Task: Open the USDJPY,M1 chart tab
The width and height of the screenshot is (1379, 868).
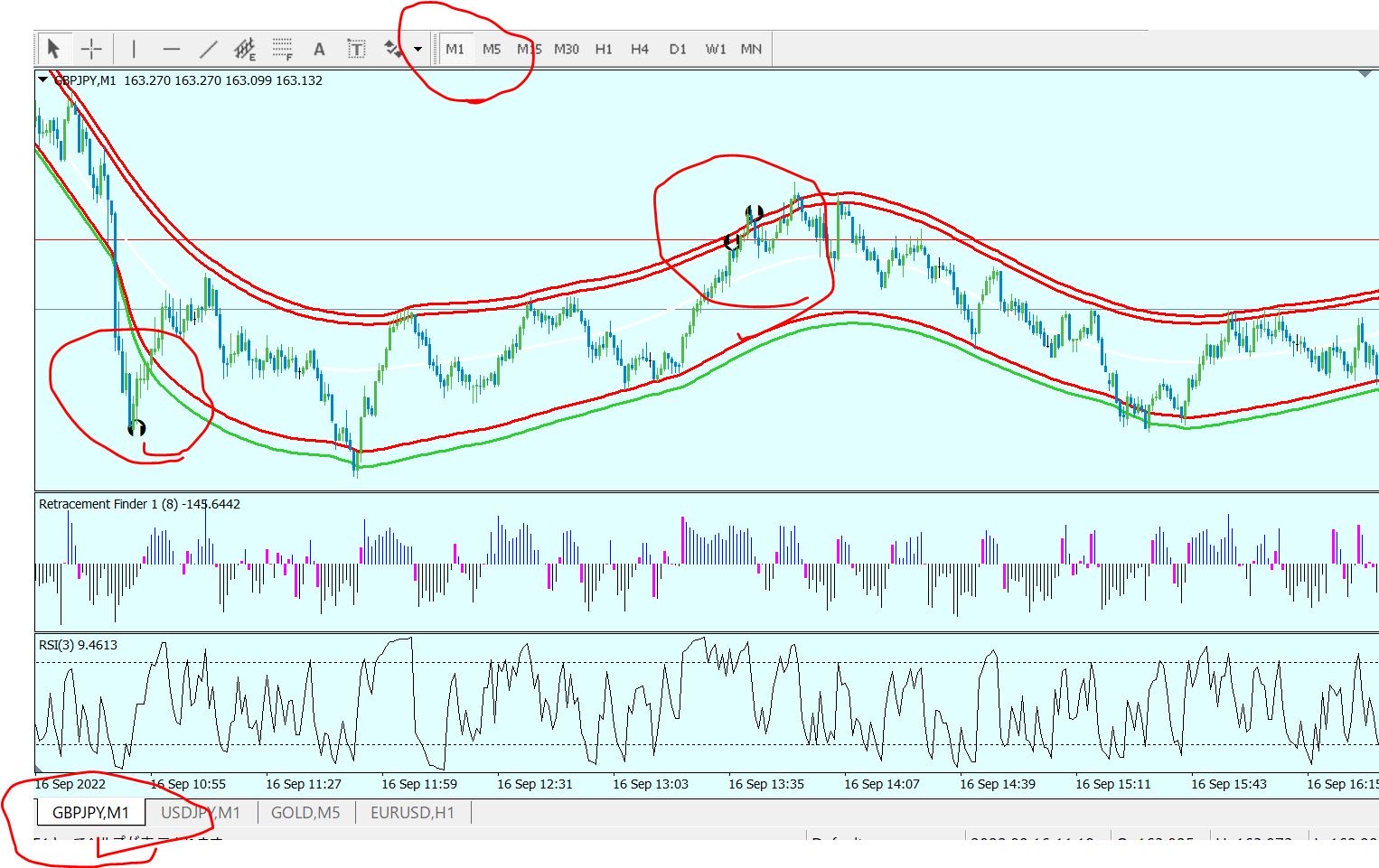Action: click(x=201, y=813)
